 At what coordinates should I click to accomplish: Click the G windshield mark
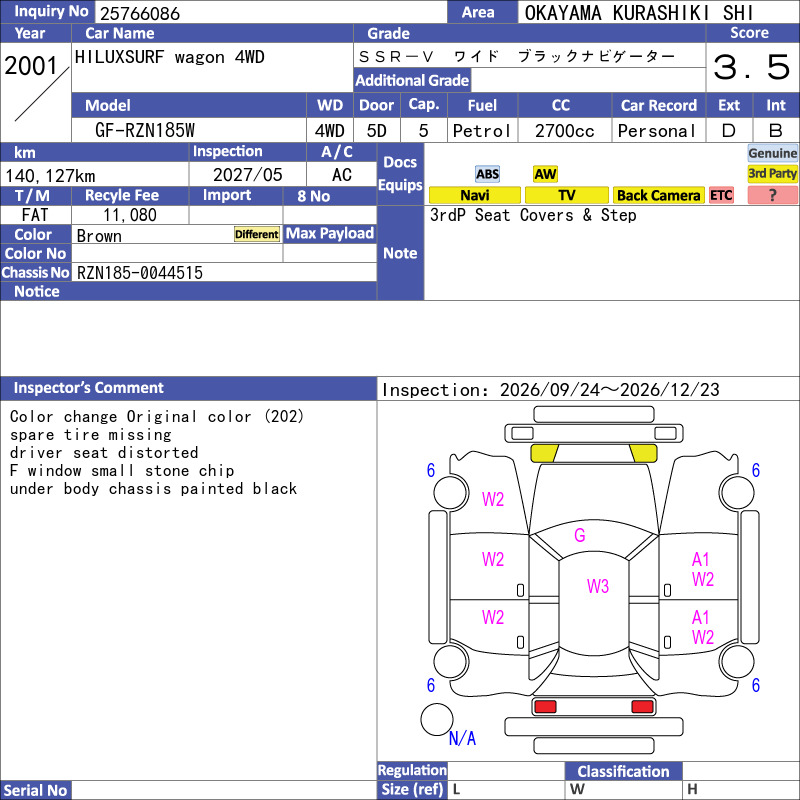(x=580, y=535)
